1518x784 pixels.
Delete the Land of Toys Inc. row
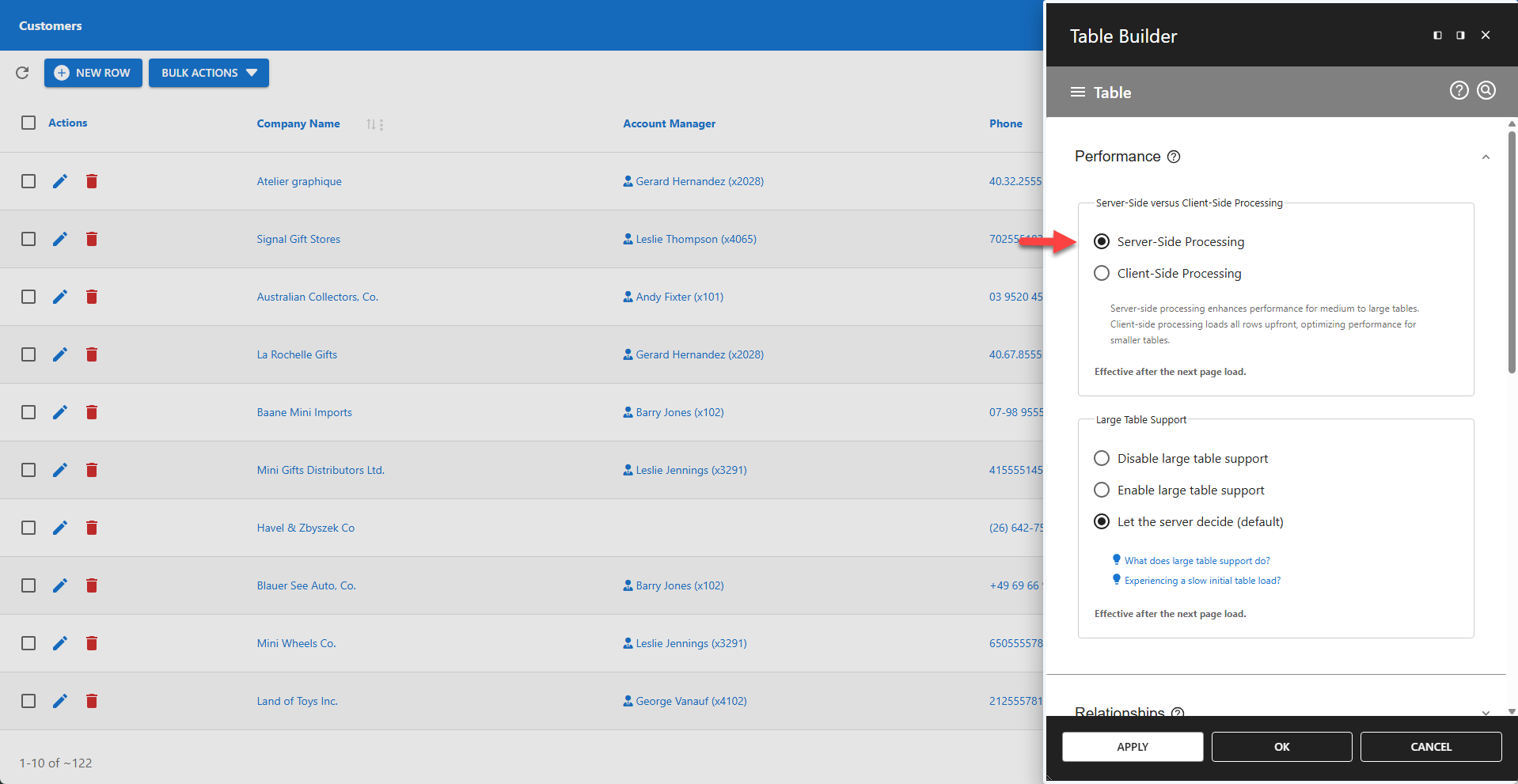tap(92, 701)
